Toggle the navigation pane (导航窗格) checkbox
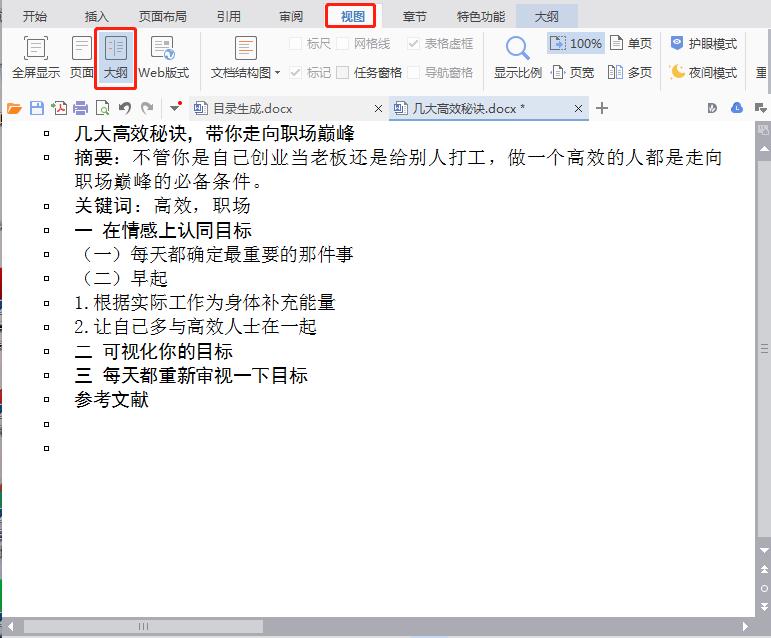The height and width of the screenshot is (638, 771). click(x=414, y=73)
